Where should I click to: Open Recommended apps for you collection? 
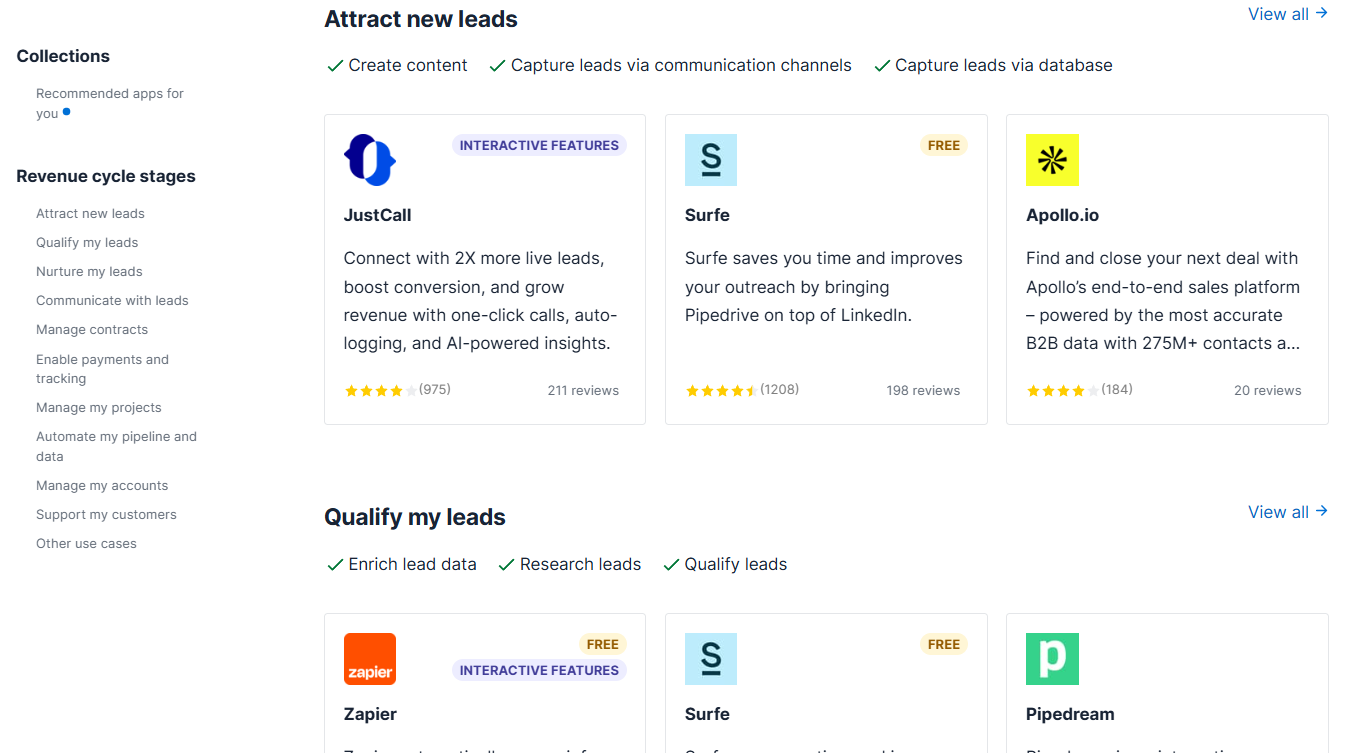pos(110,103)
